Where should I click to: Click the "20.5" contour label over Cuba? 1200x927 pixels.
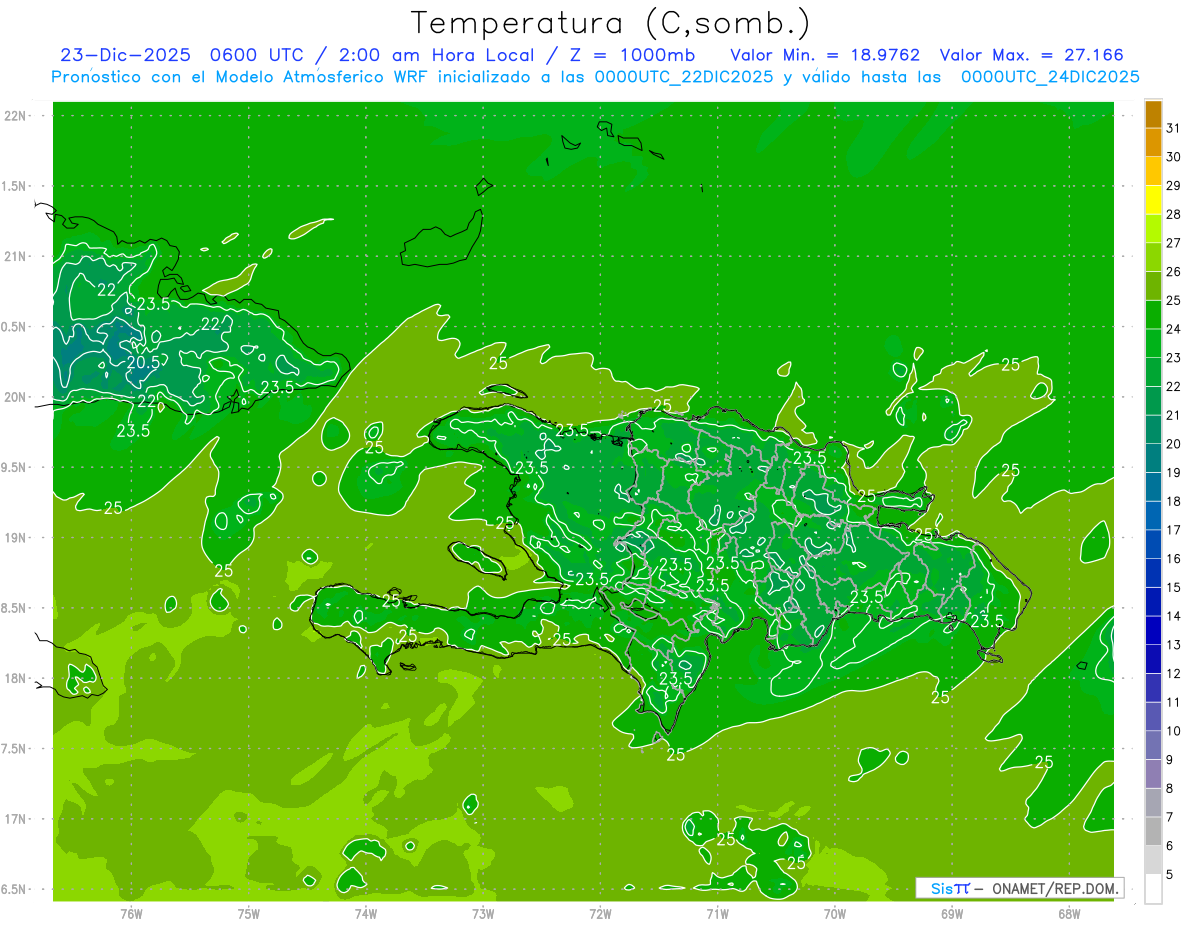tap(143, 362)
